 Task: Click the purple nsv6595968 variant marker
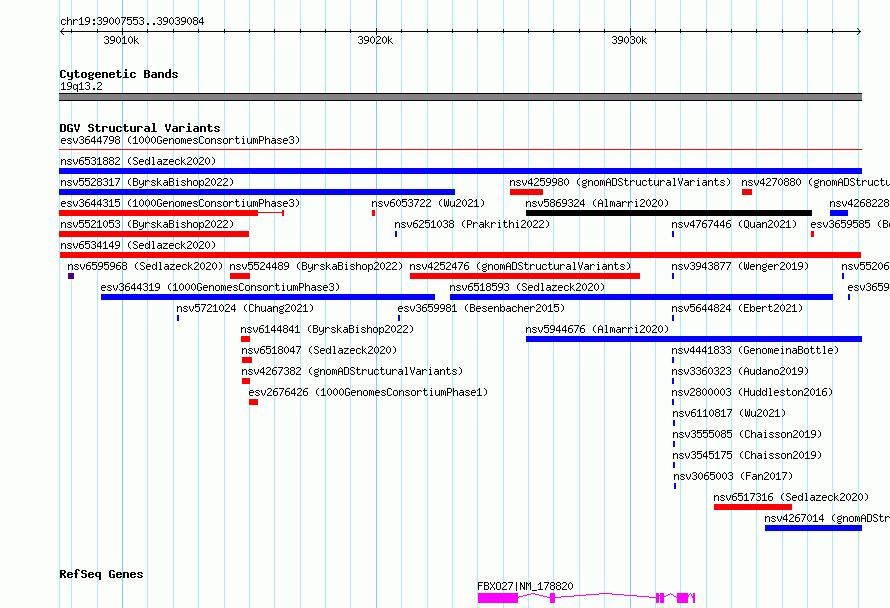pyautogui.click(x=71, y=276)
